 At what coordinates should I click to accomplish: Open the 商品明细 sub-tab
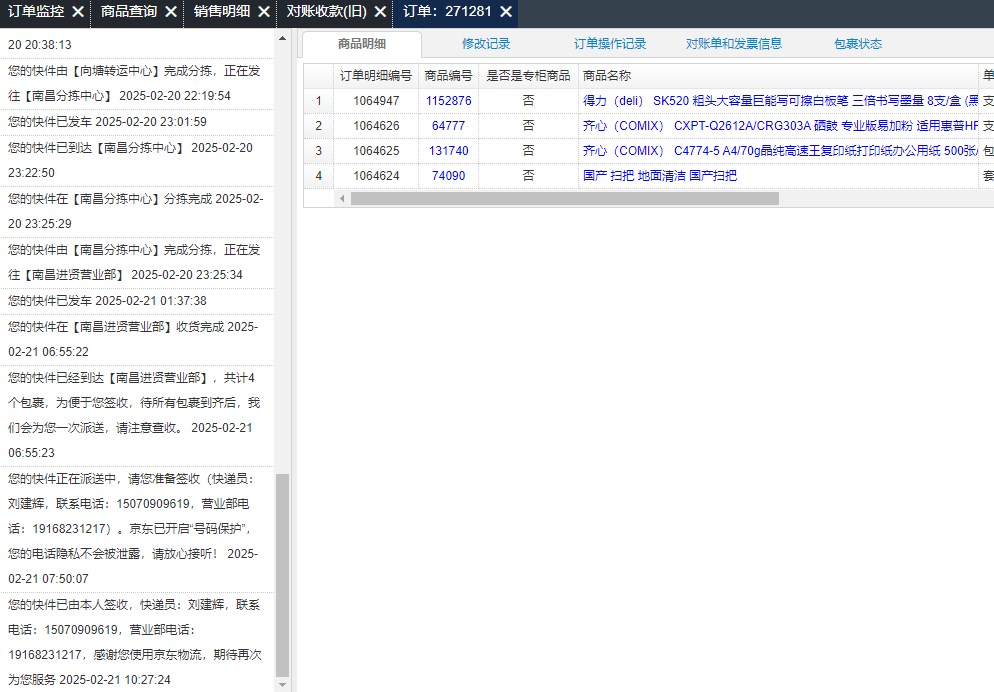[x=361, y=44]
